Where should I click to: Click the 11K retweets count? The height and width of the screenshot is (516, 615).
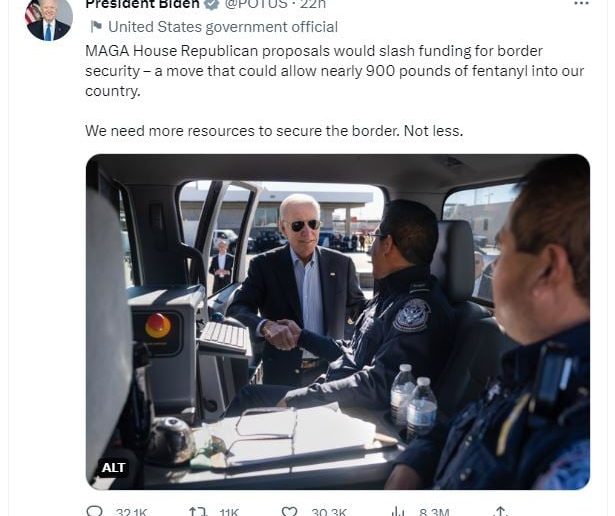[229, 512]
